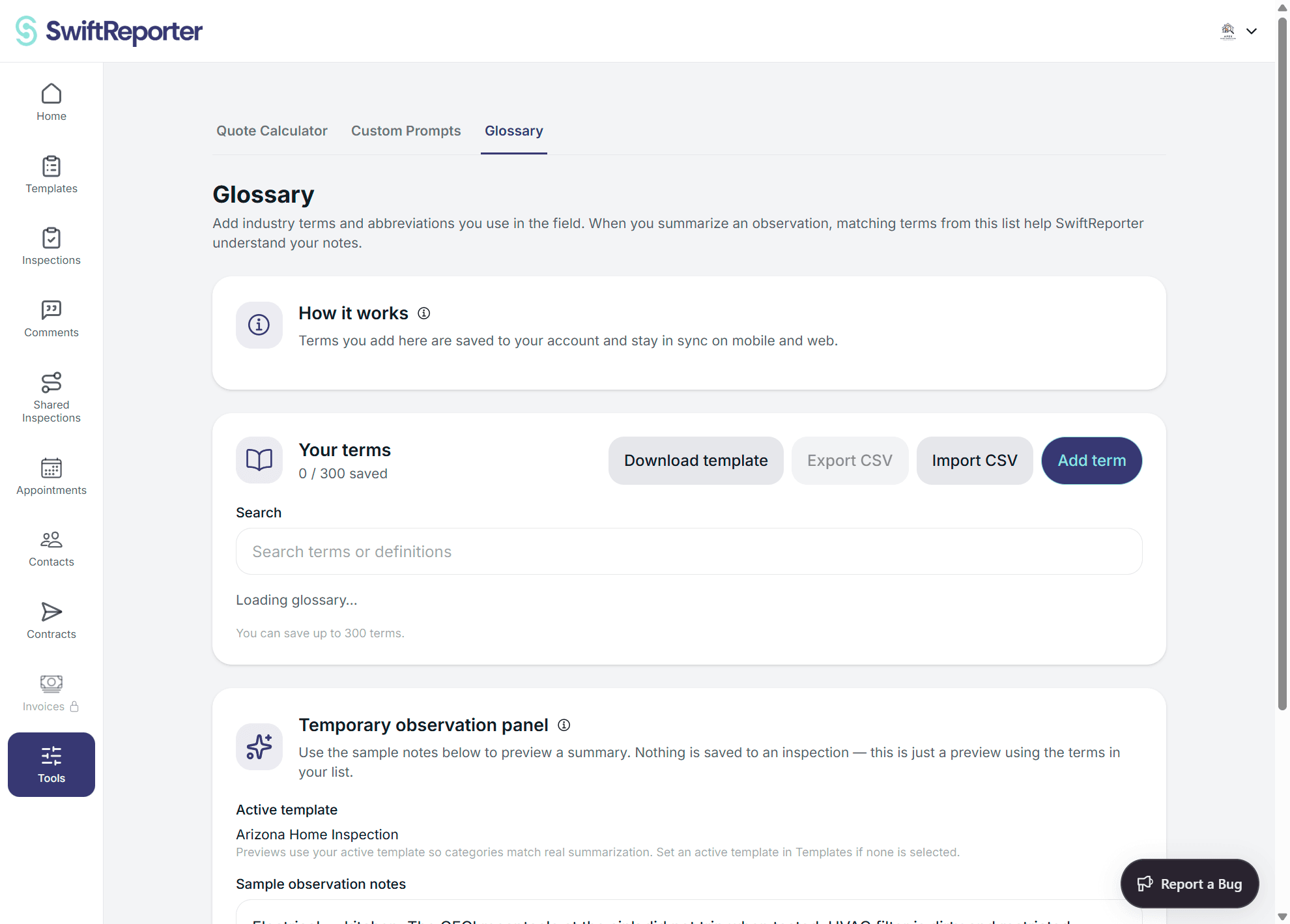Click the lock icon beside Invoices
This screenshot has height=924, width=1290.
(x=74, y=706)
